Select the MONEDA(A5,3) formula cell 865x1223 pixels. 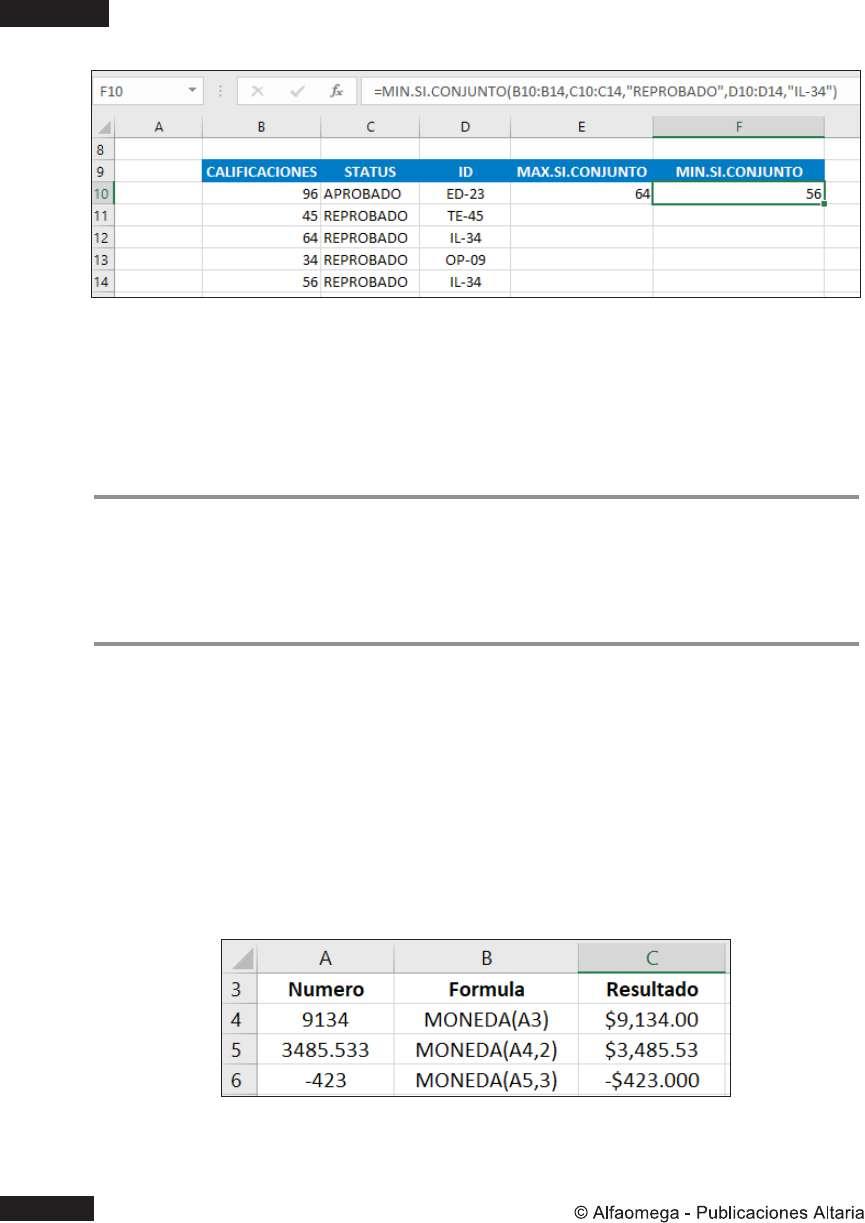486,1080
